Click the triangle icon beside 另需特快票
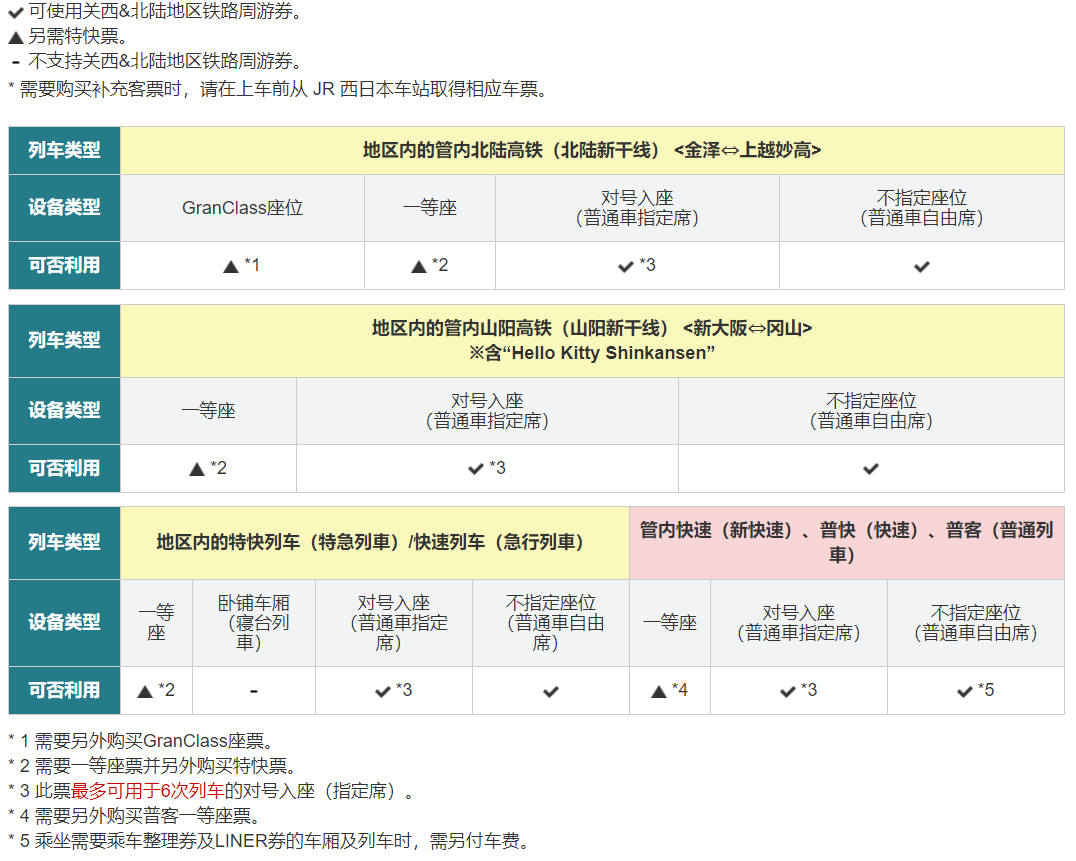The width and height of the screenshot is (1076, 861). coord(15,38)
